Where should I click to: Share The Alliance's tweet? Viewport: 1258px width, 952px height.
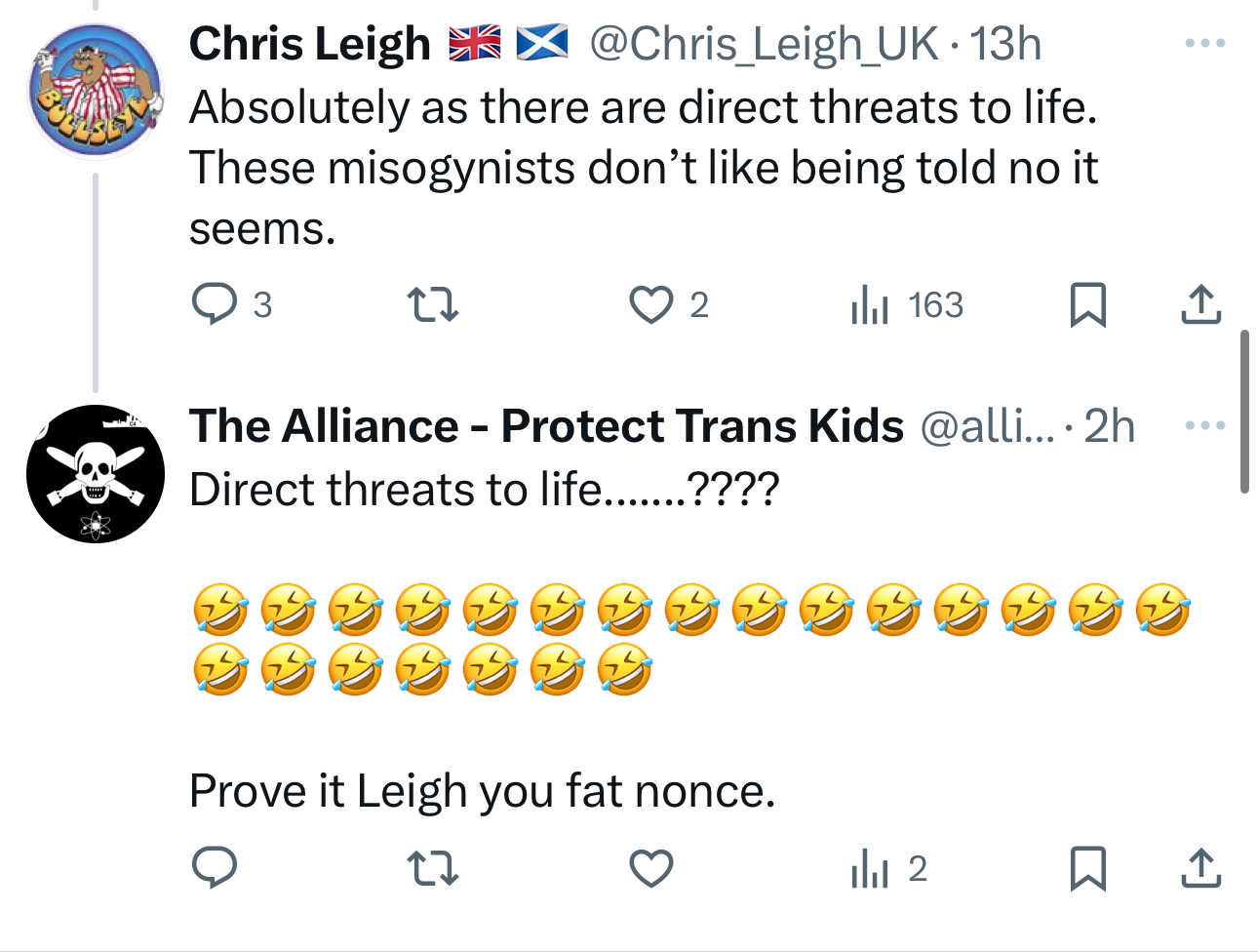tap(1200, 868)
